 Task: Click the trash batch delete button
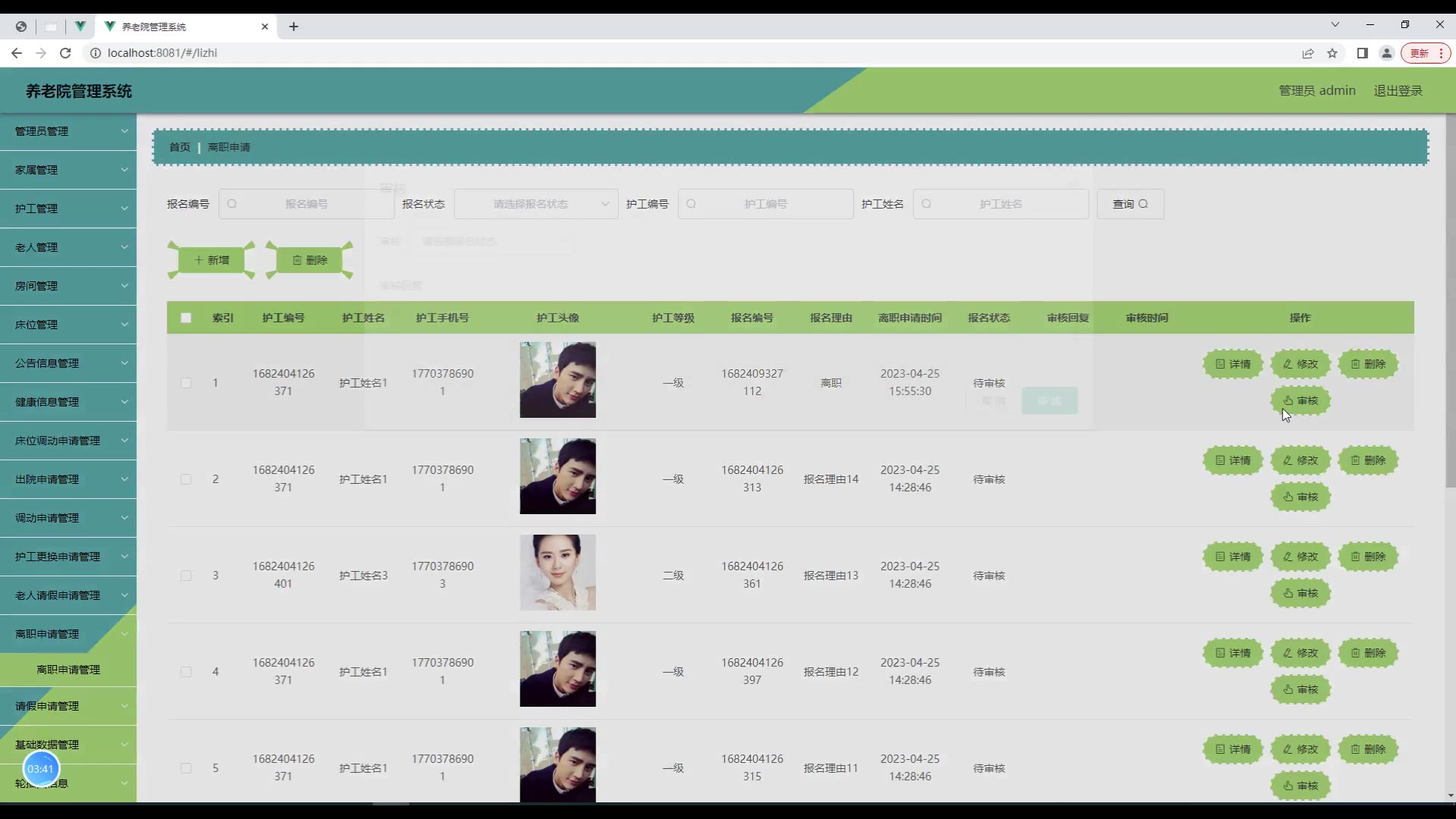click(309, 260)
